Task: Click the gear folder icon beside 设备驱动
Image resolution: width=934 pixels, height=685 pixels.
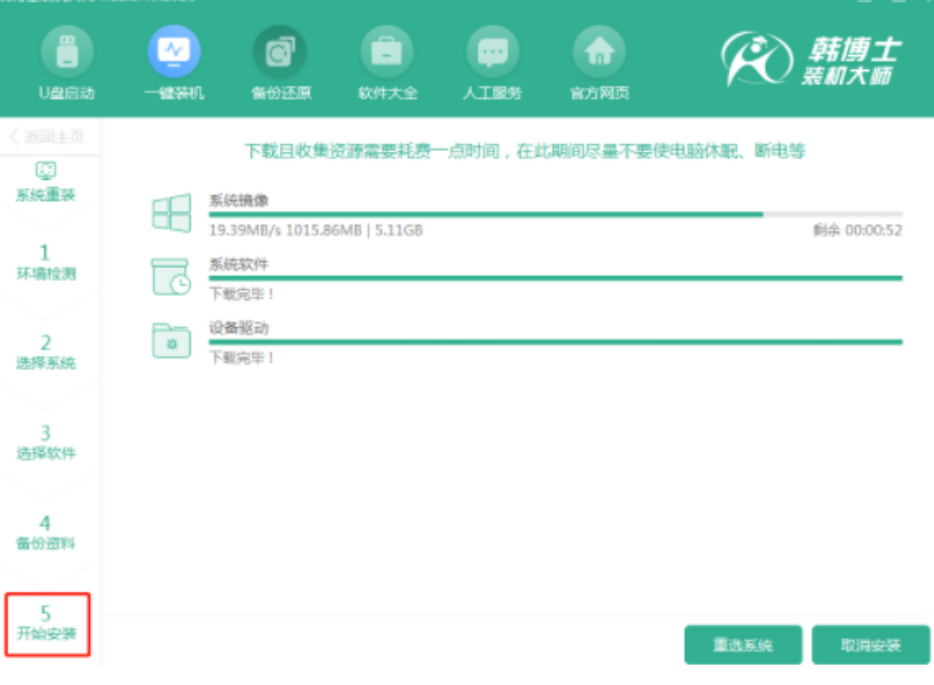Action: click(x=172, y=340)
